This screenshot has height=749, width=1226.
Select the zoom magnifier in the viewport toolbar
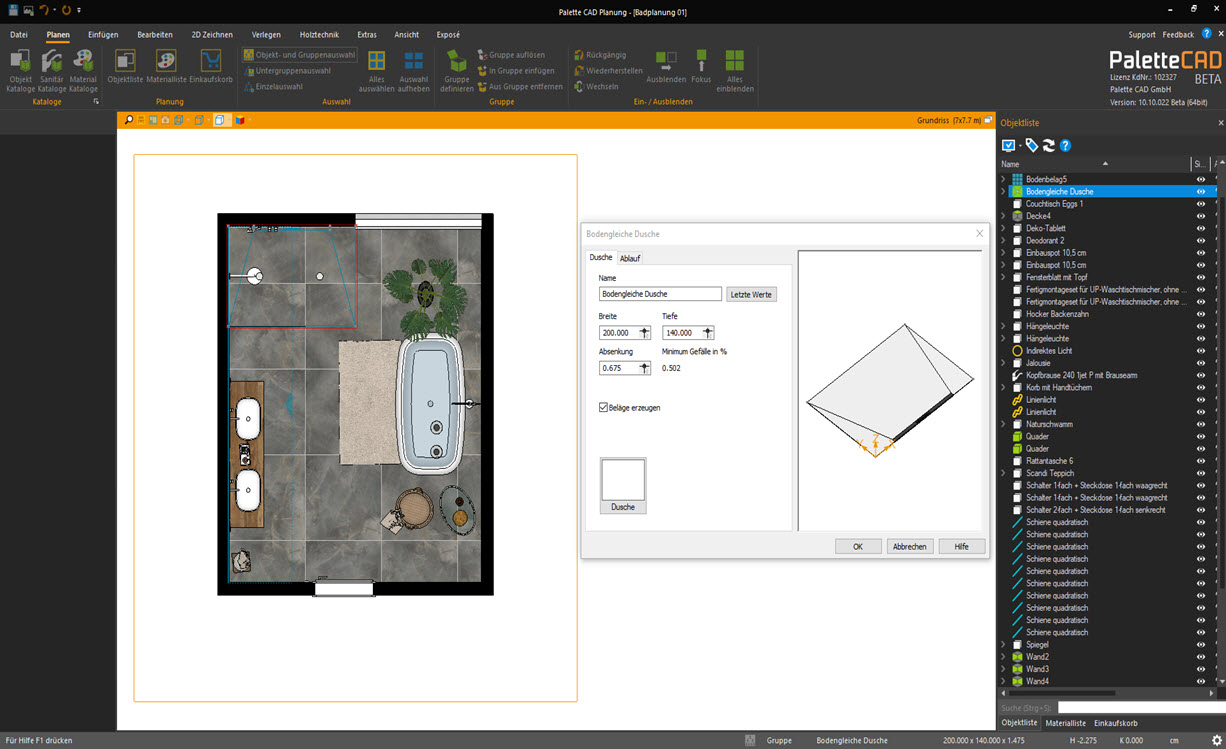[128, 119]
